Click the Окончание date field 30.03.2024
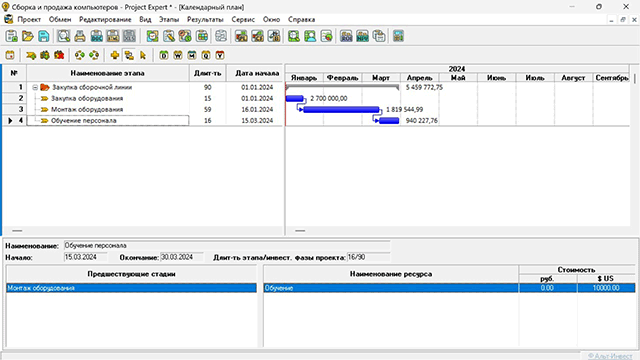The height and width of the screenshot is (360, 640). [181, 257]
